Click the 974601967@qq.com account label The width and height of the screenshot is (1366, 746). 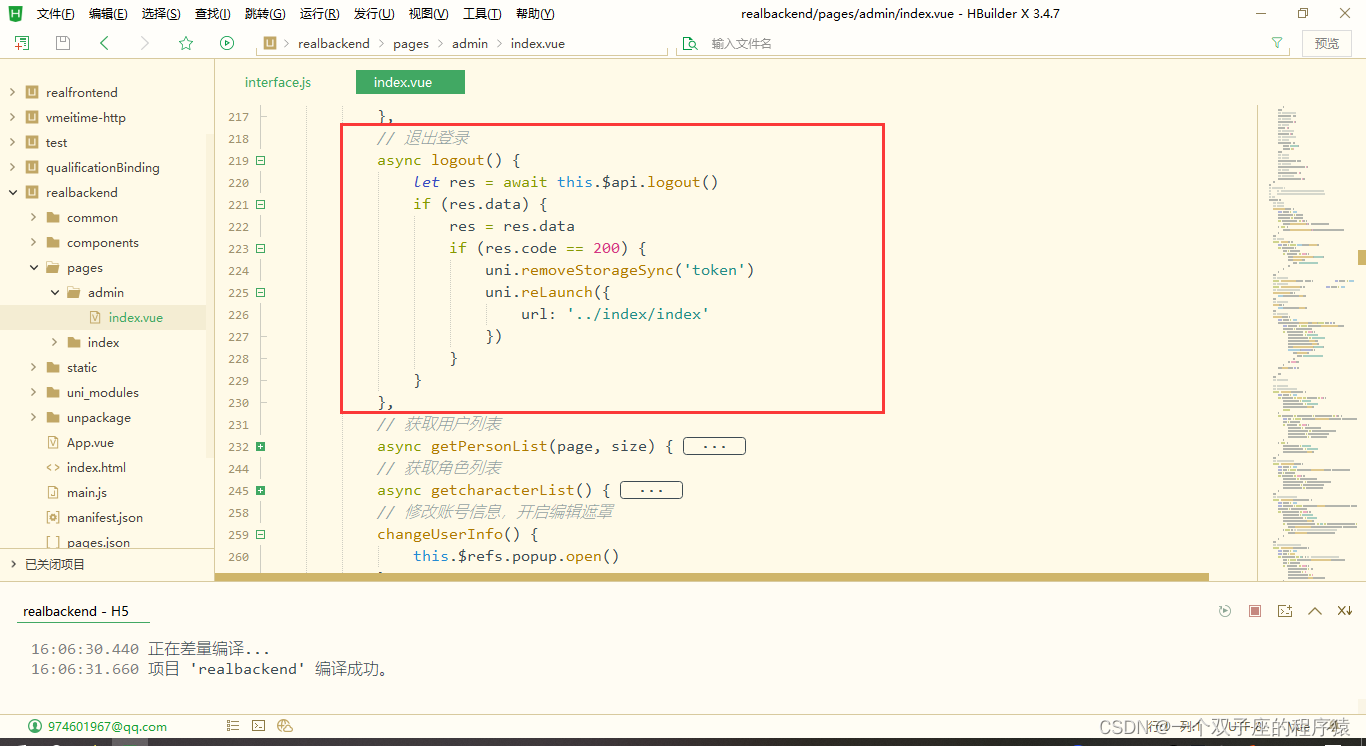tap(107, 727)
